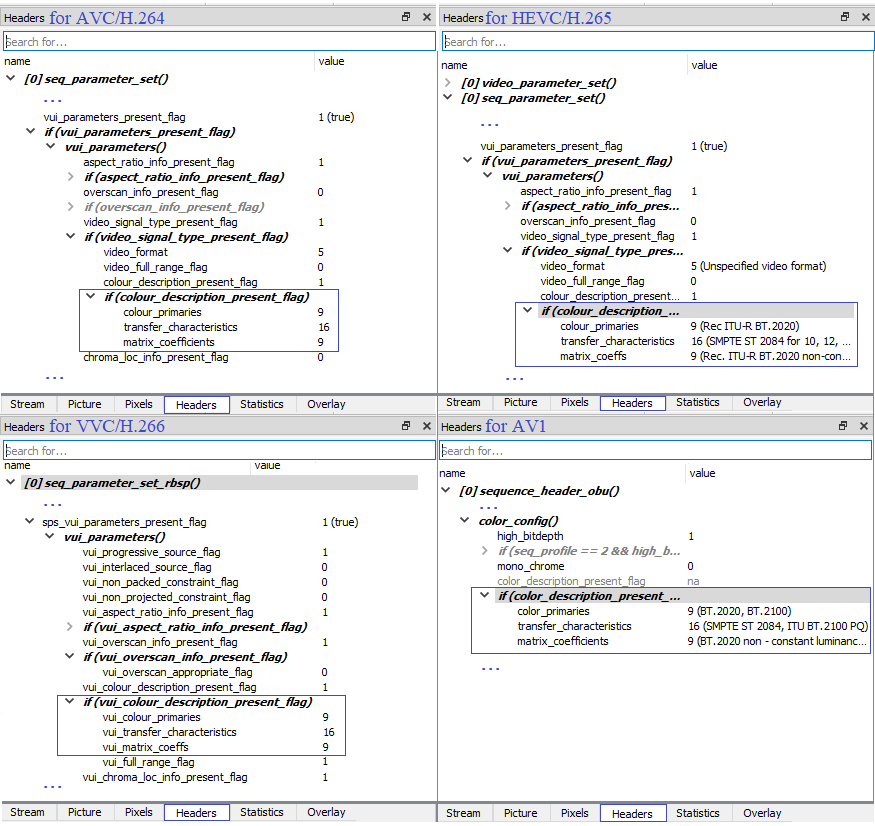Collapse if(video_signal_type_present_flag) in AVC panel
Screen dimensions: 875x826
click(71, 236)
